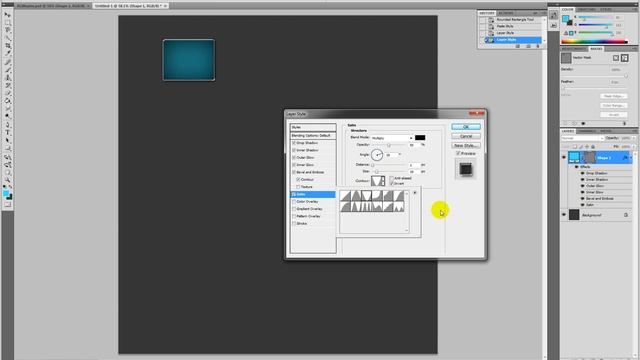
Task: Select the Eraser tool
Action: [7, 93]
